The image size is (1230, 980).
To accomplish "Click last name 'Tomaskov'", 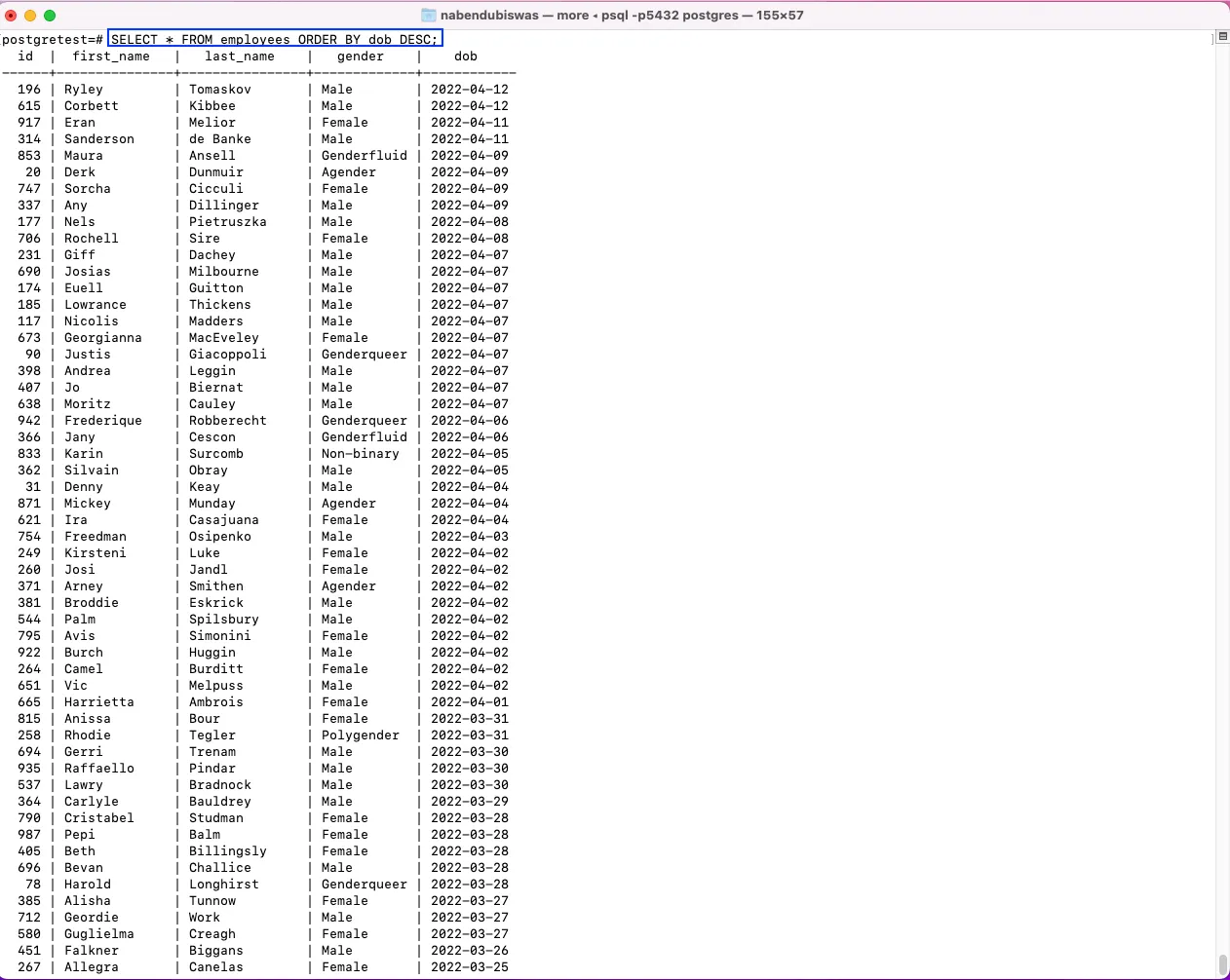I will coord(220,90).
